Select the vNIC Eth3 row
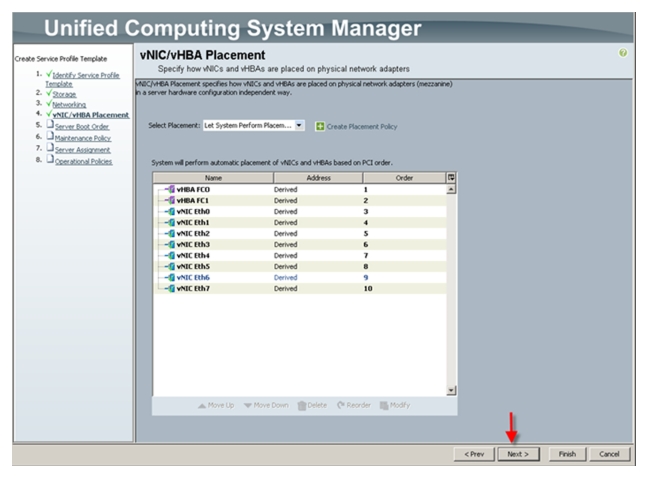 coord(300,244)
